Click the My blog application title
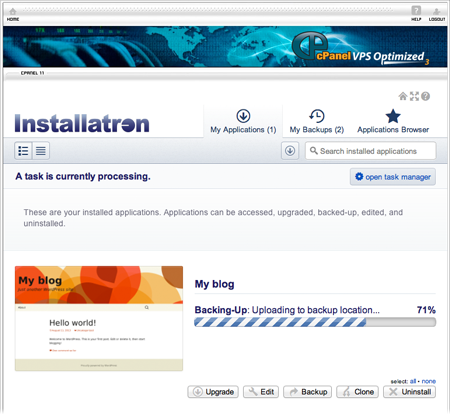 pos(215,284)
